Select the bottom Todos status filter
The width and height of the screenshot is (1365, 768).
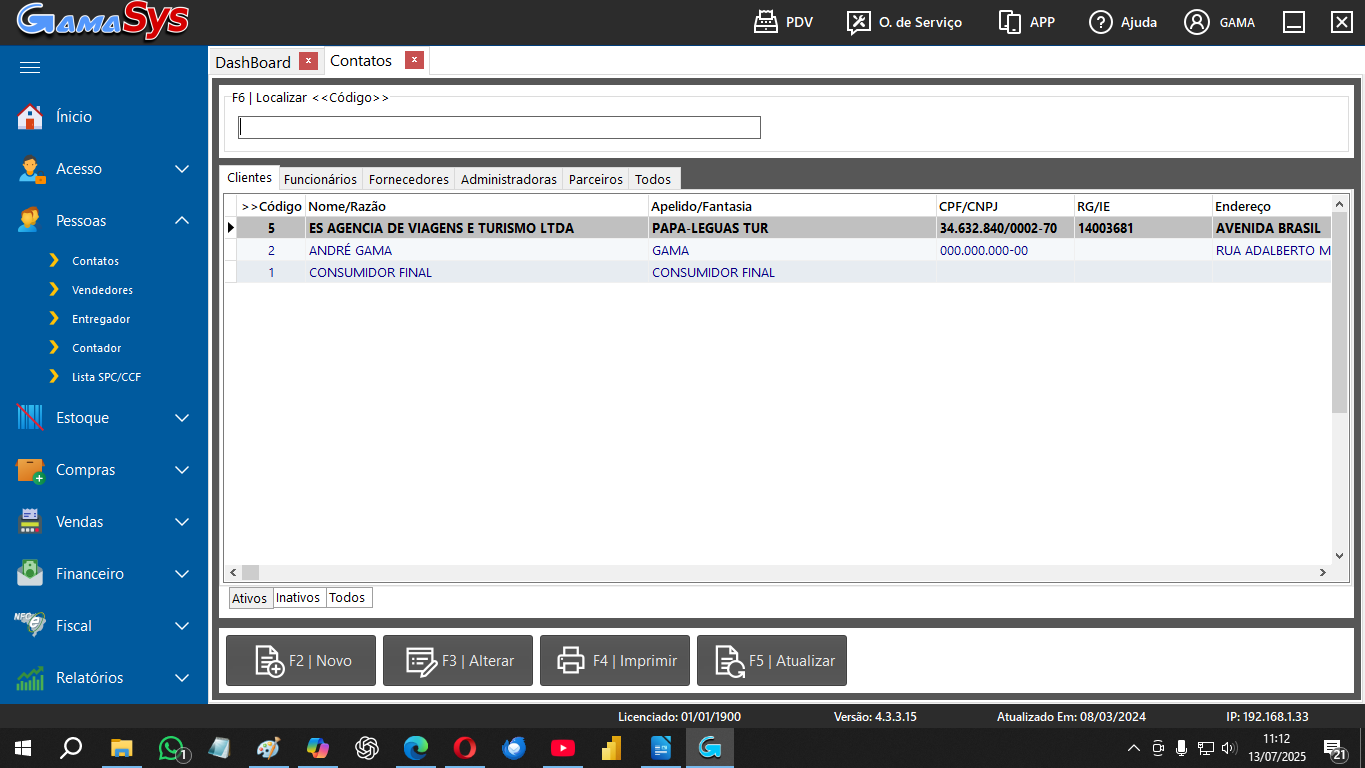pos(347,598)
